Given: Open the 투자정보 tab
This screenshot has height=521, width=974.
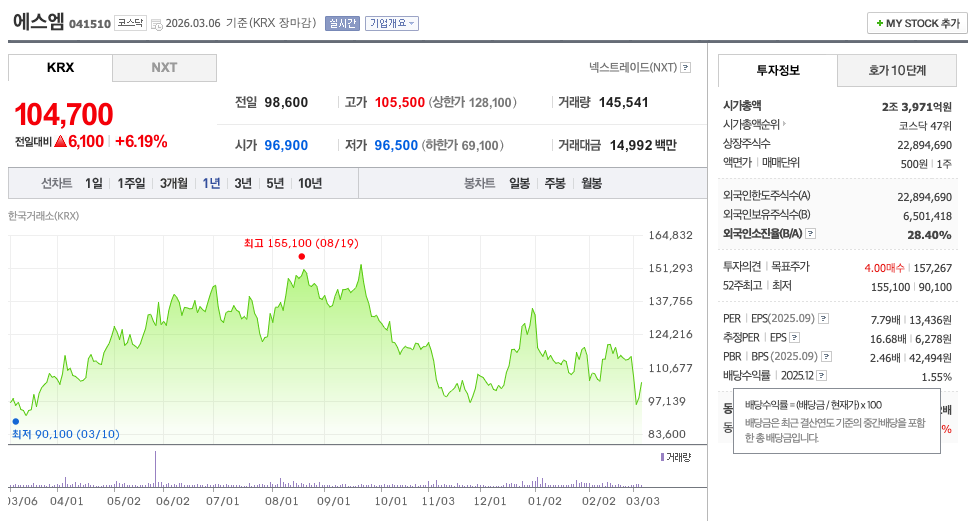Looking at the screenshot, I should (778, 70).
